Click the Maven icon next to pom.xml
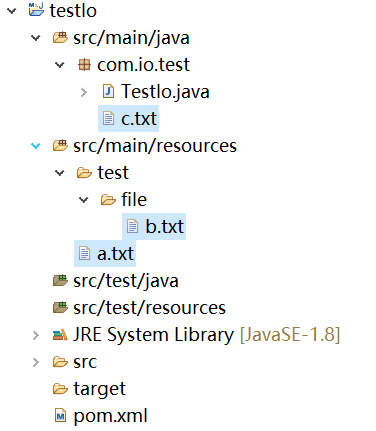The width and height of the screenshot is (376, 431). (60, 416)
